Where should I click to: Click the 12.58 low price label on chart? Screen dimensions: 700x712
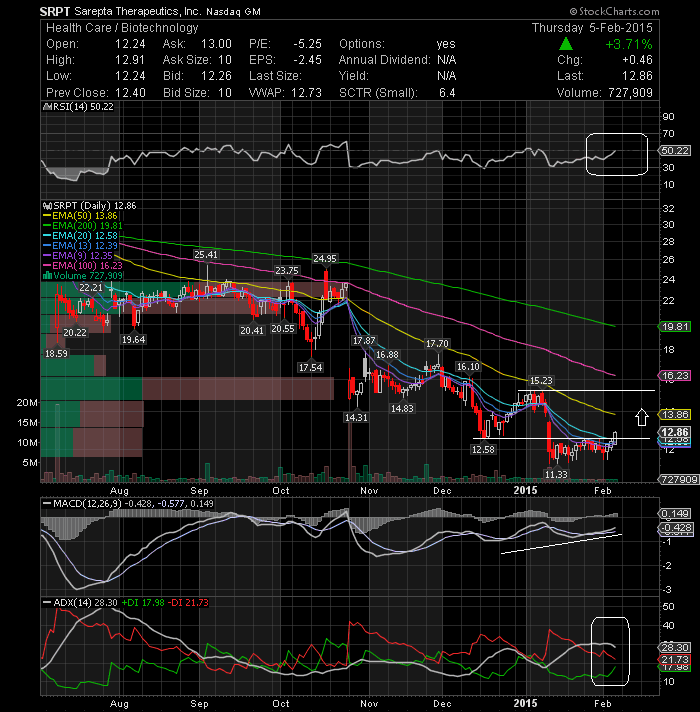(483, 449)
